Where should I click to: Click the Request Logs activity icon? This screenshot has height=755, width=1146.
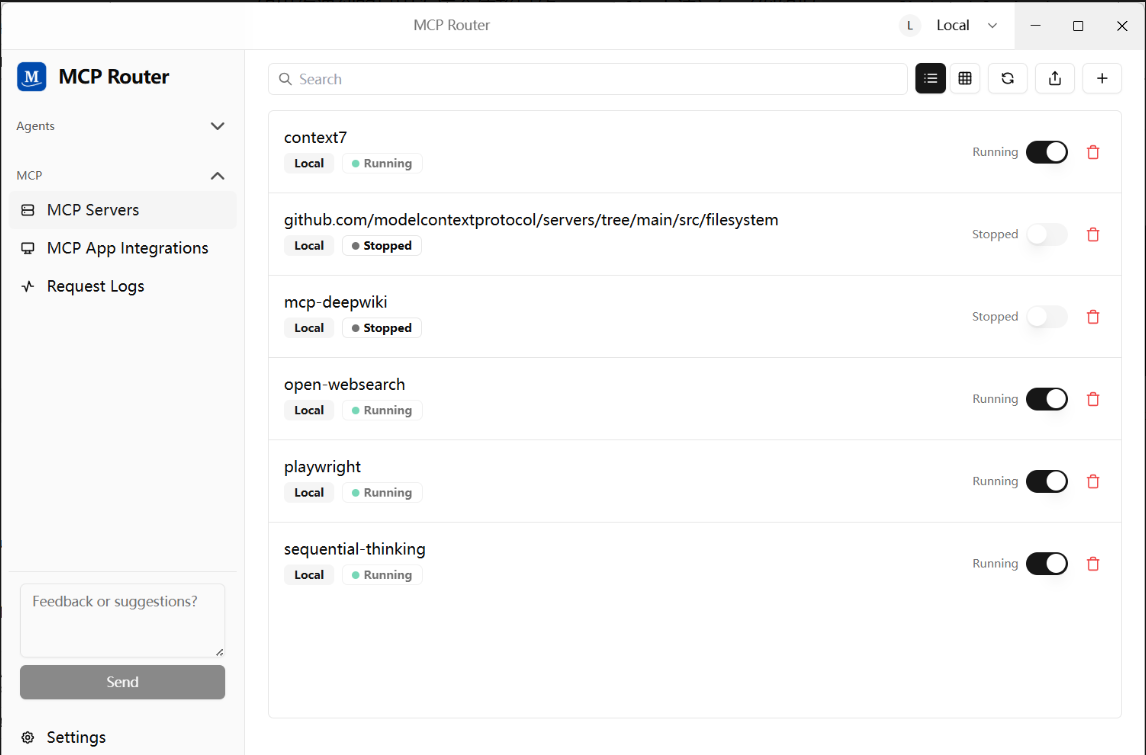[28, 287]
